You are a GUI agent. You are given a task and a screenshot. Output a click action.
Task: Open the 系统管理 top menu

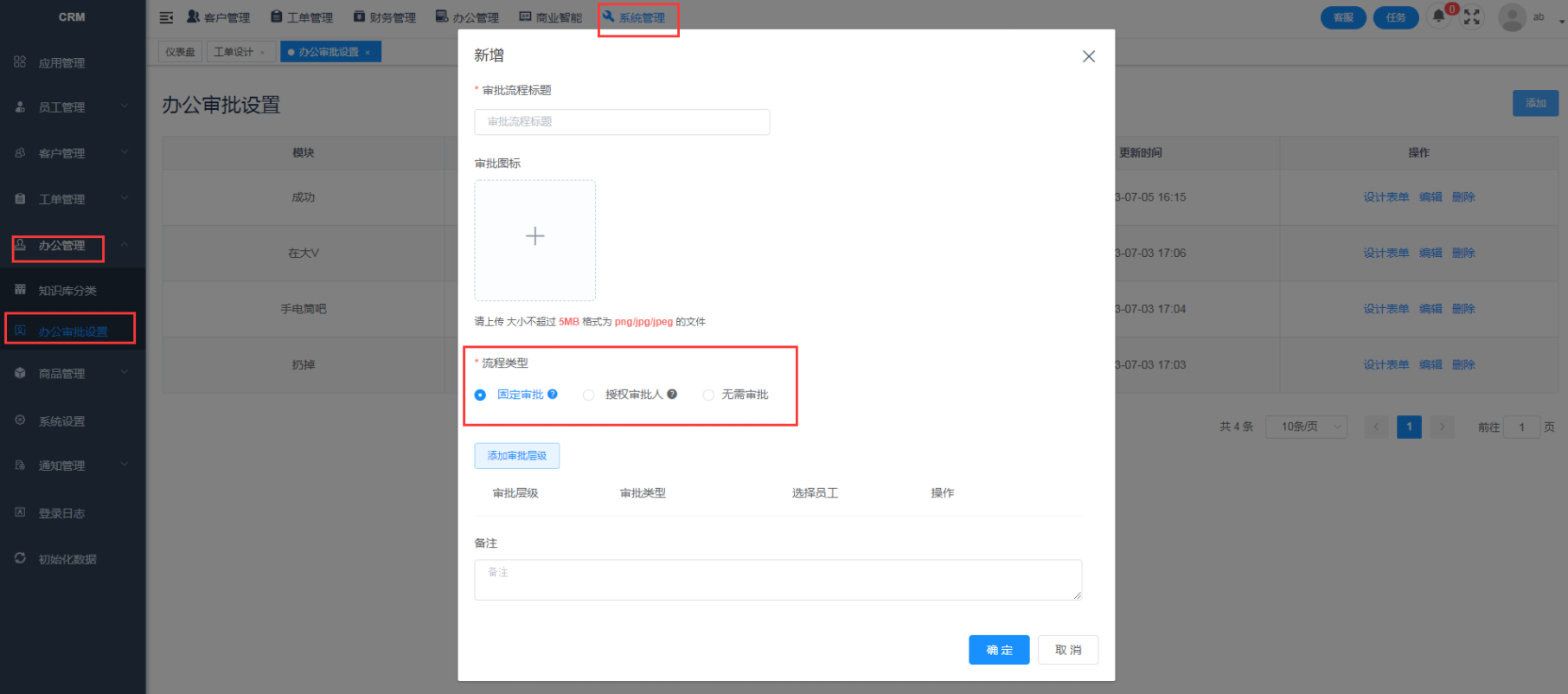634,17
